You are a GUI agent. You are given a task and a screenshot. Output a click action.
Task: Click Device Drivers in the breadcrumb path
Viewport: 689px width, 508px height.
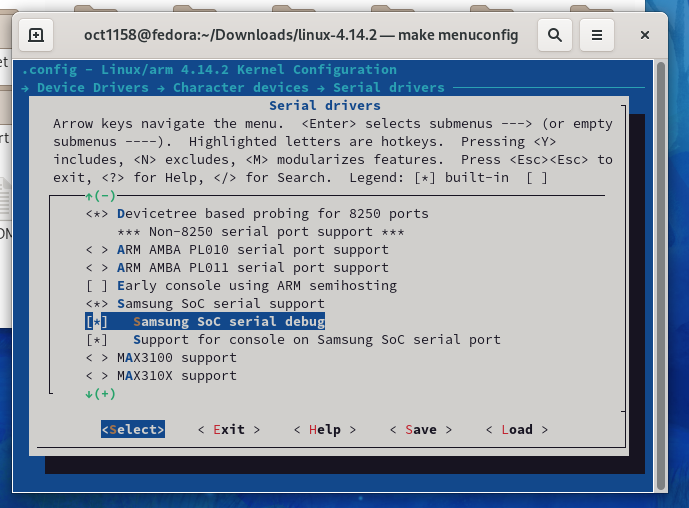click(x=93, y=88)
